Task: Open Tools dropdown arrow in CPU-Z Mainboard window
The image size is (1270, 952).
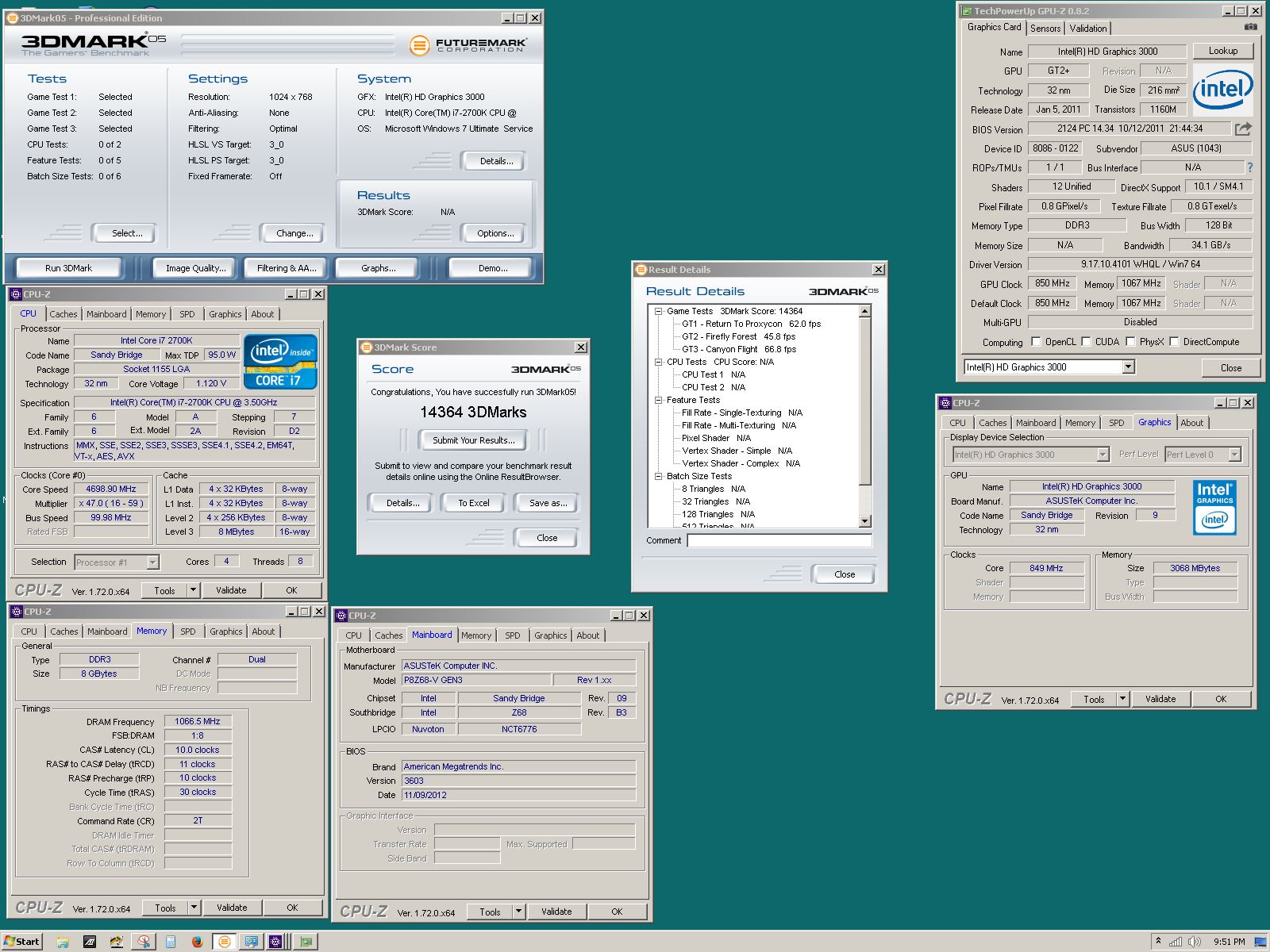Action: [x=518, y=912]
